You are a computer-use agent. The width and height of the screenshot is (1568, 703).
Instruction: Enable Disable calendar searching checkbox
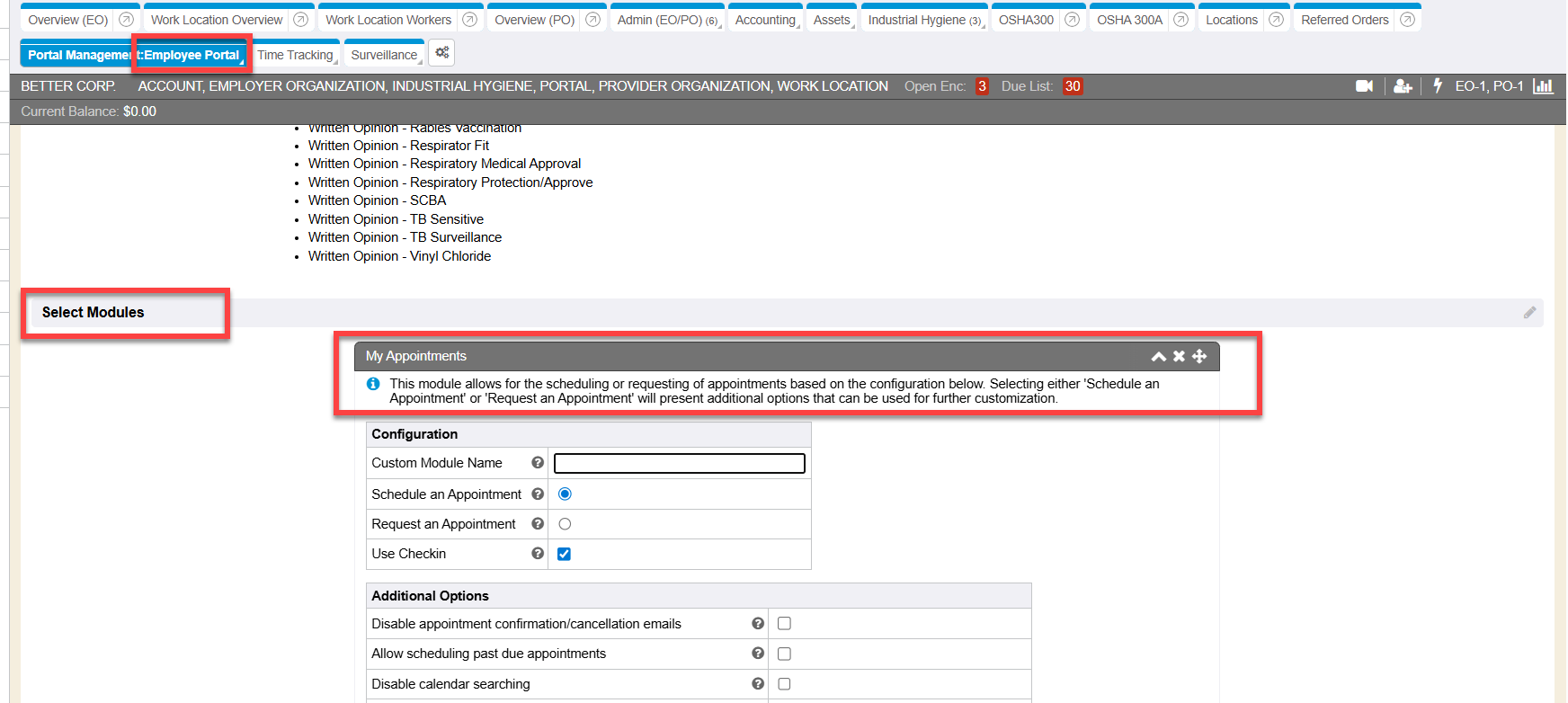784,684
